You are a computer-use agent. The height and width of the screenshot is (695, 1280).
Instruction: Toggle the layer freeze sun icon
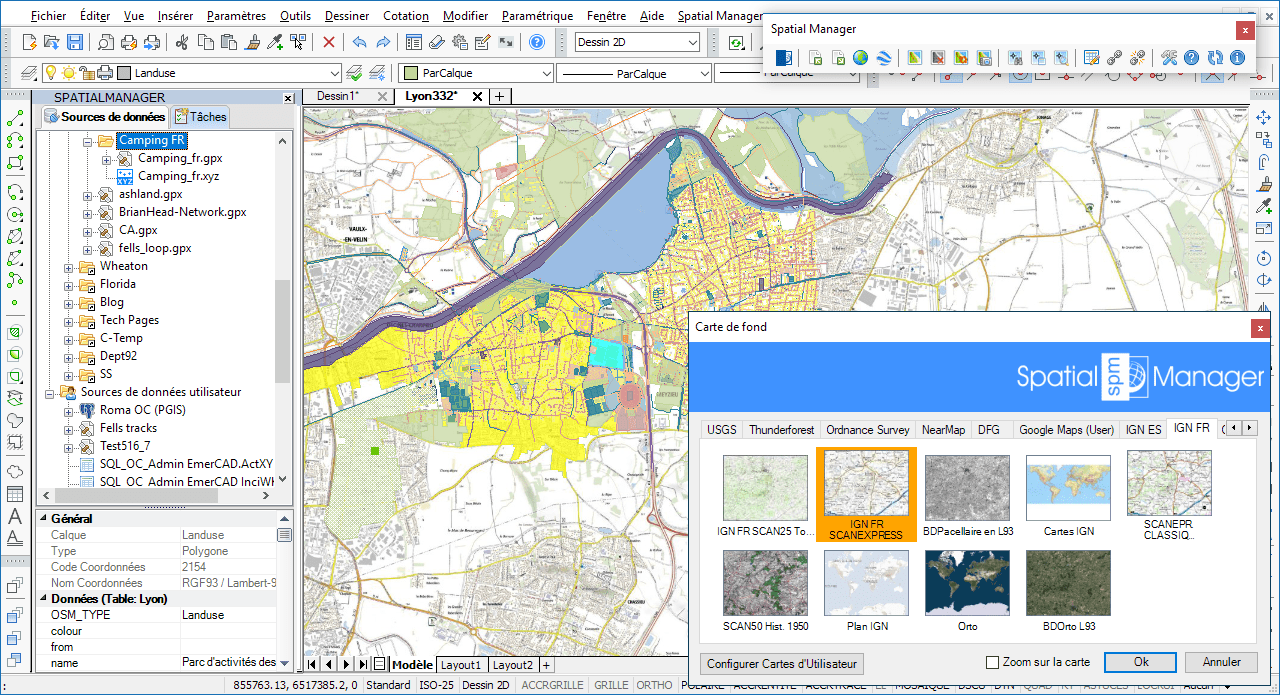coord(68,73)
